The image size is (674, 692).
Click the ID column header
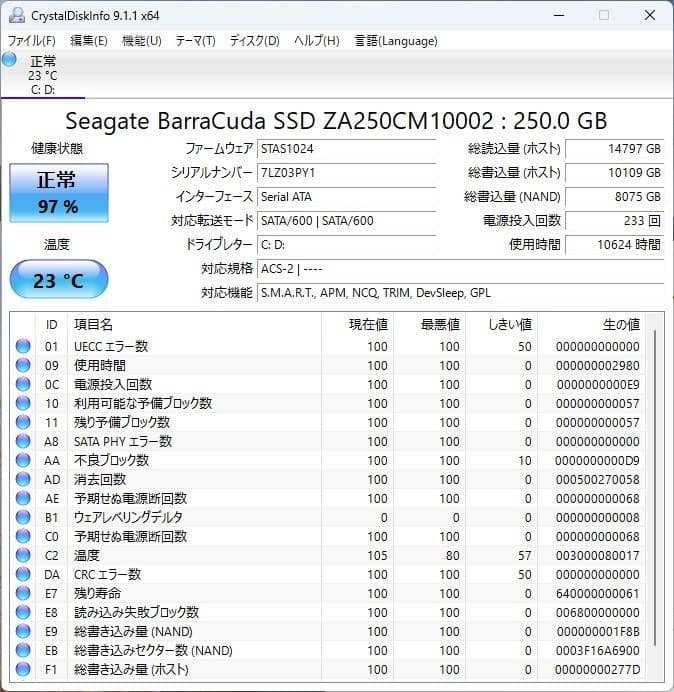(x=51, y=325)
